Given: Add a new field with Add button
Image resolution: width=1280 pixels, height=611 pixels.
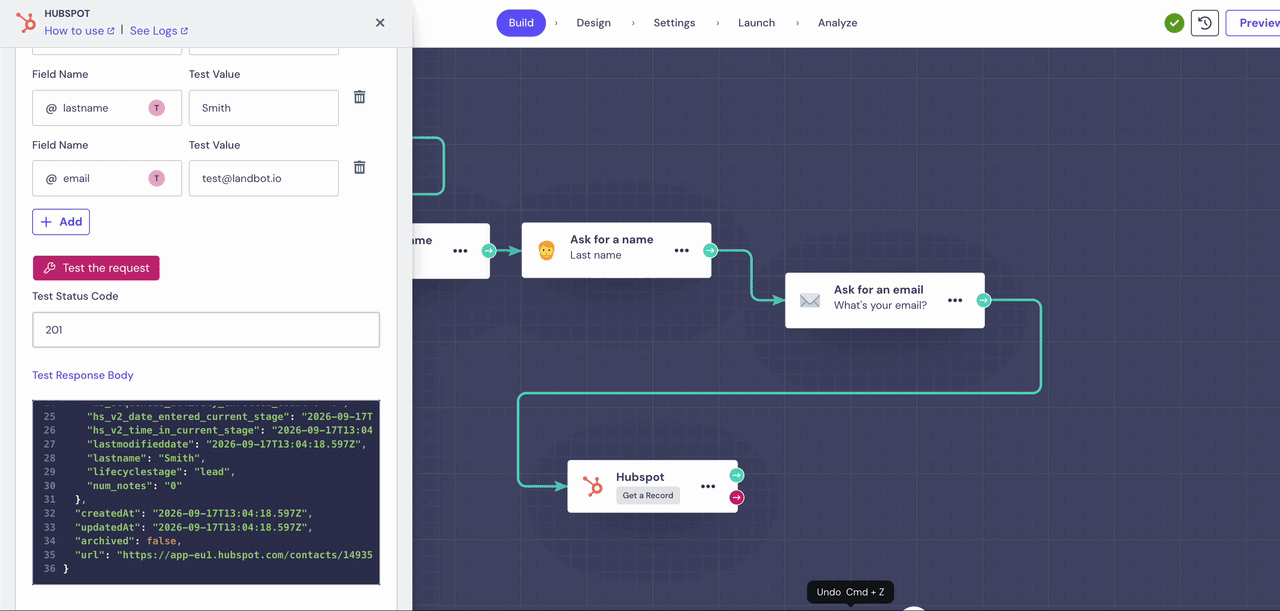Looking at the screenshot, I should coord(61,222).
